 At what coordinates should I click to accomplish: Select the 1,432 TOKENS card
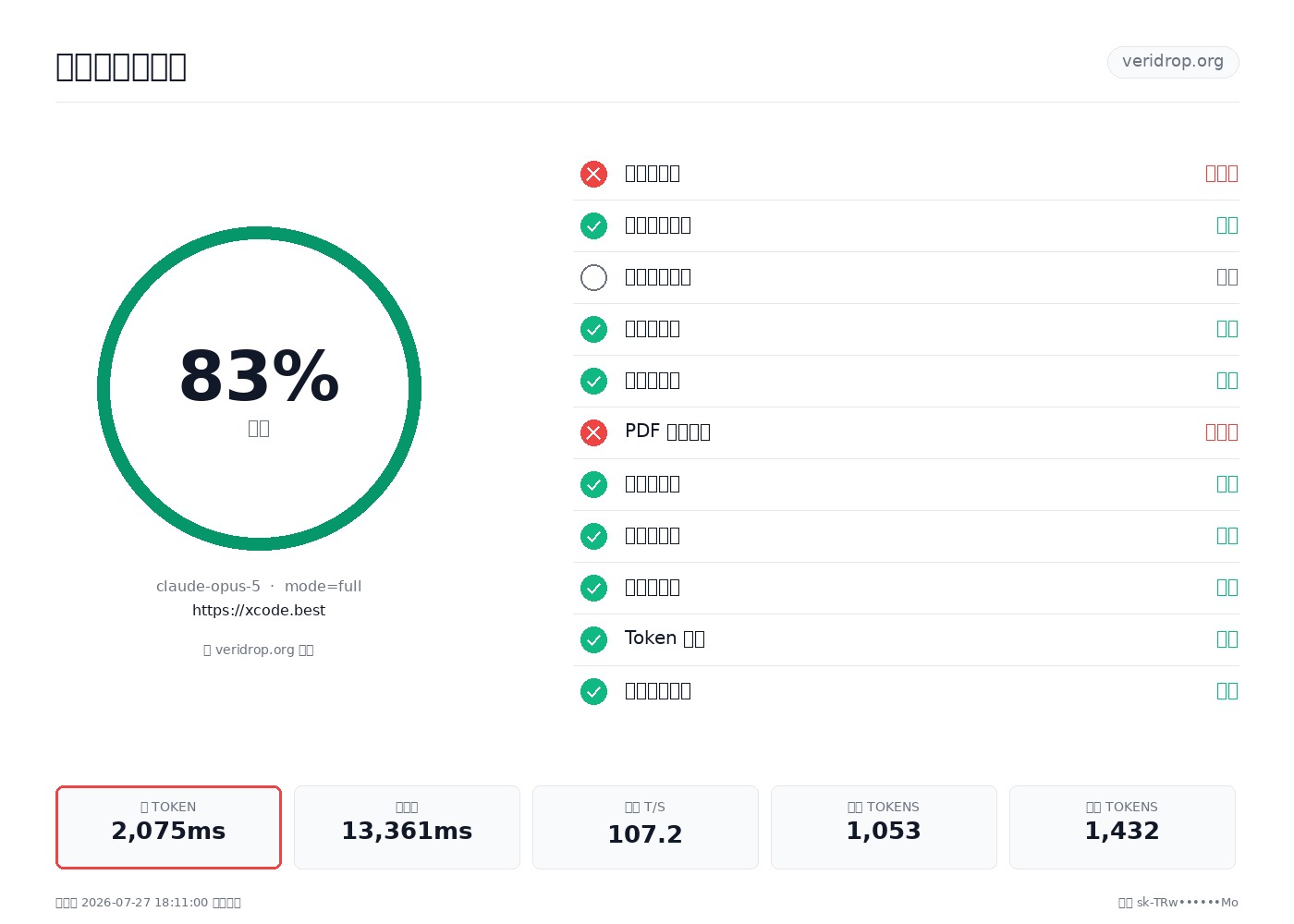point(1122,827)
